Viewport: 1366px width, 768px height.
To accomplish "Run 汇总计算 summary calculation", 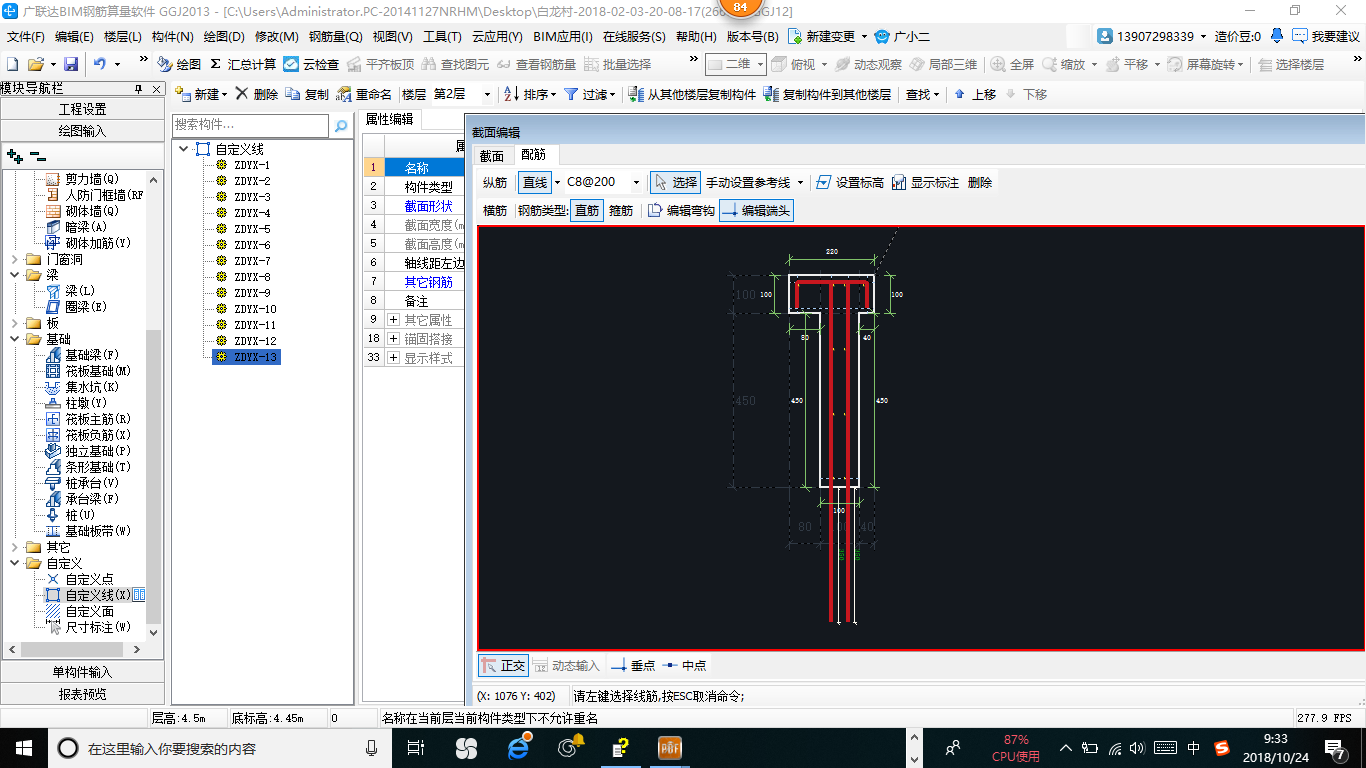I will point(242,64).
